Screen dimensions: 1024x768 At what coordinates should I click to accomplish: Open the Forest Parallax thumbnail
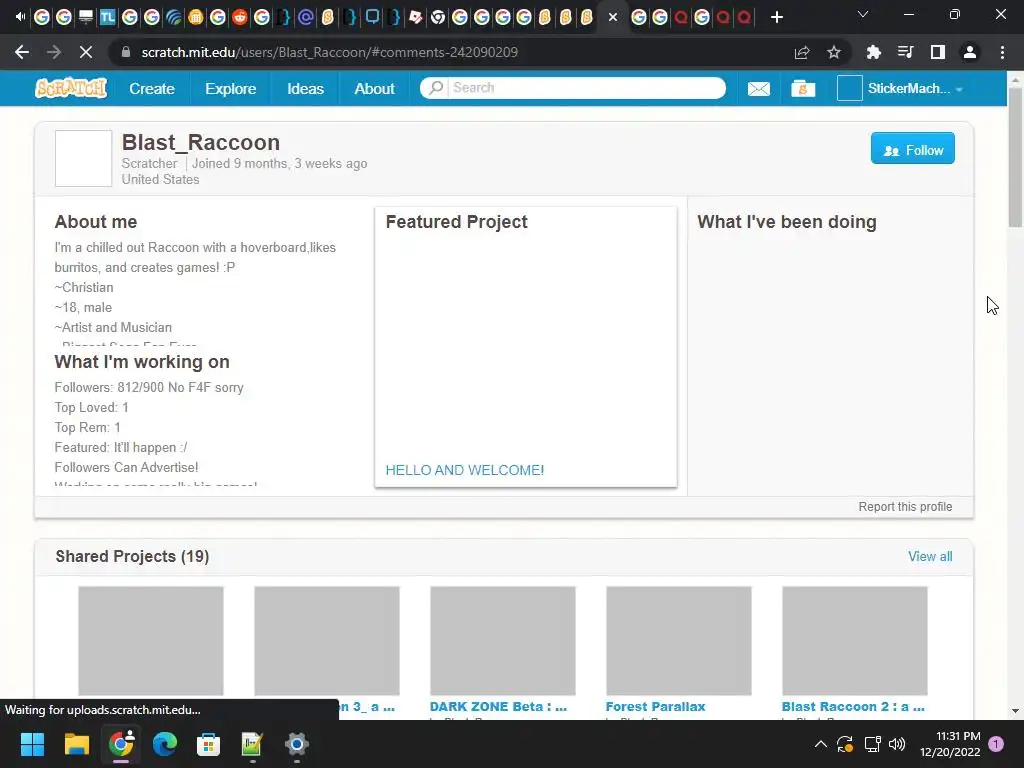[x=679, y=641]
